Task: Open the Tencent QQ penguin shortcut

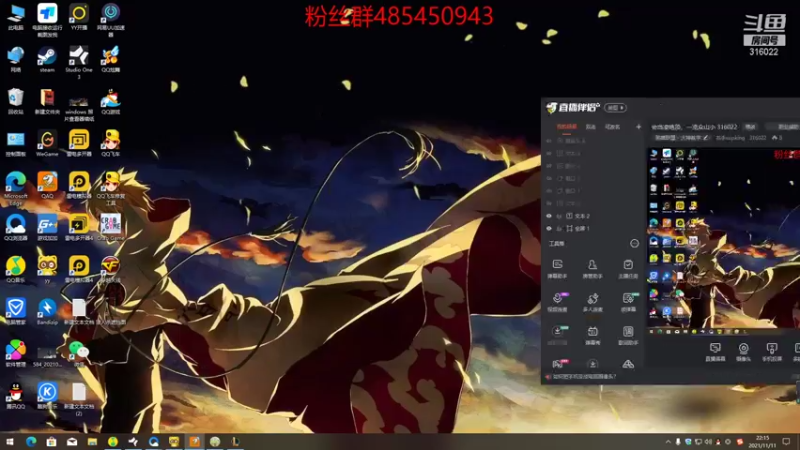Action: [15, 395]
